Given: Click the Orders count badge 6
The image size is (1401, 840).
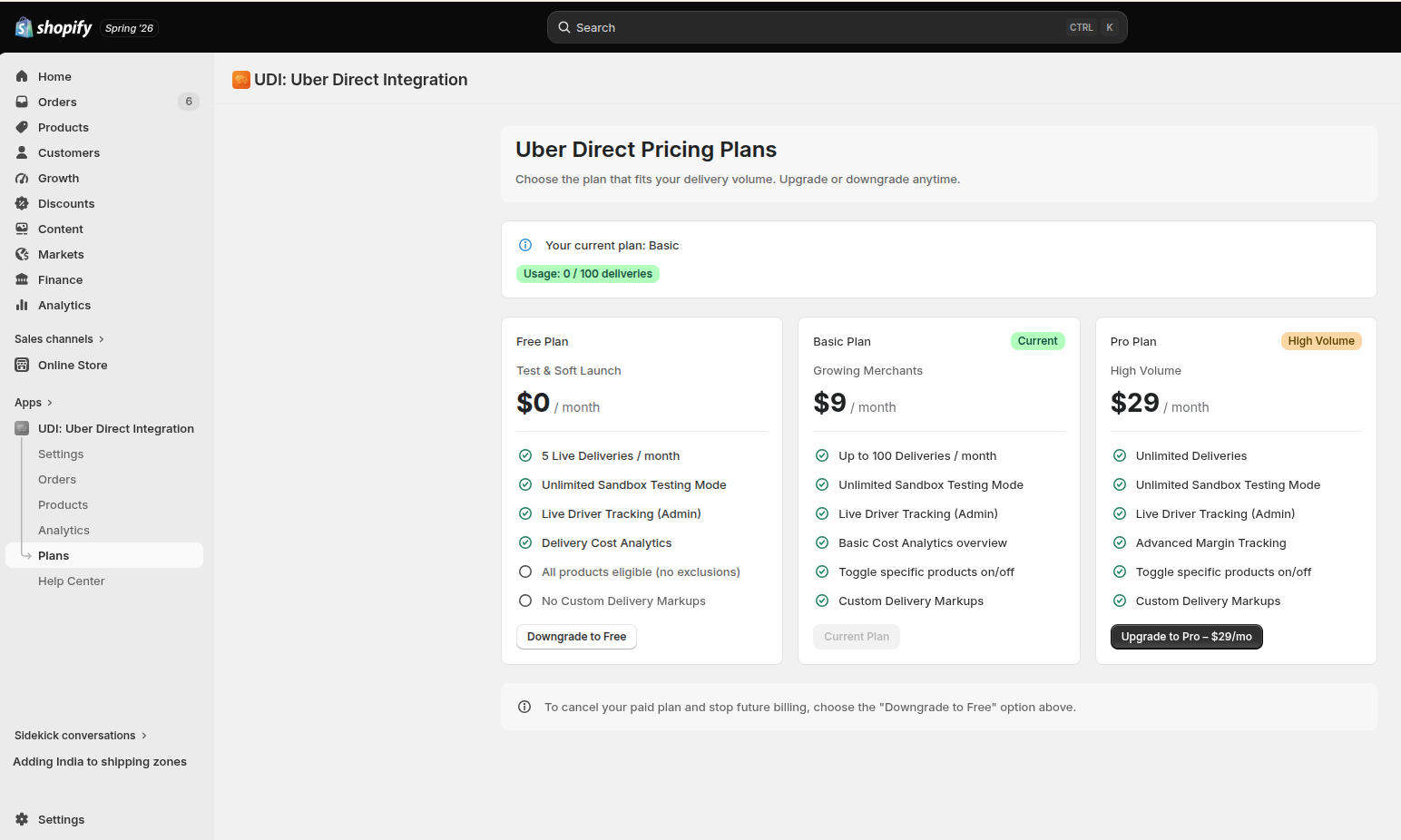Looking at the screenshot, I should pos(189,102).
